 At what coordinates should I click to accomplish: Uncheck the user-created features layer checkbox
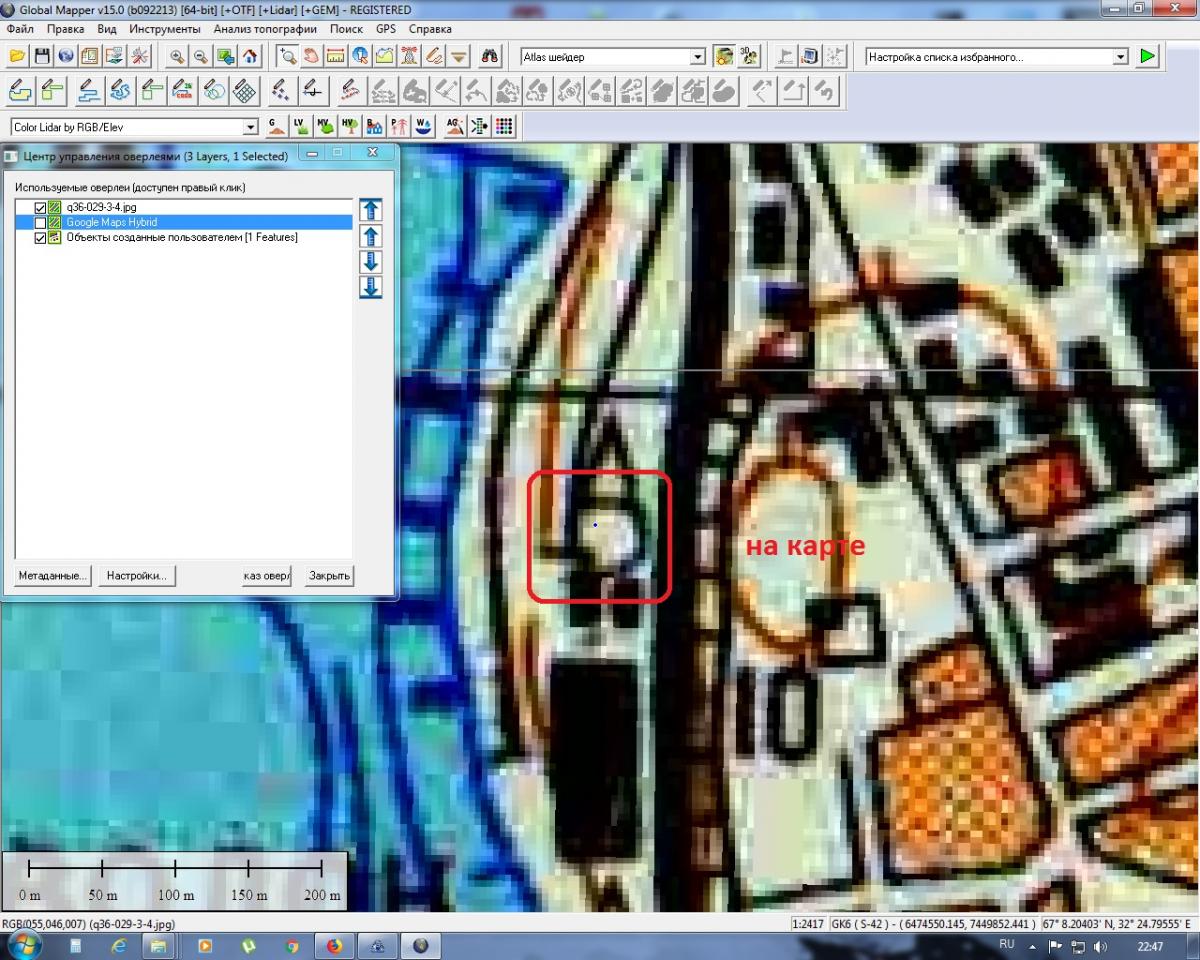coord(41,237)
